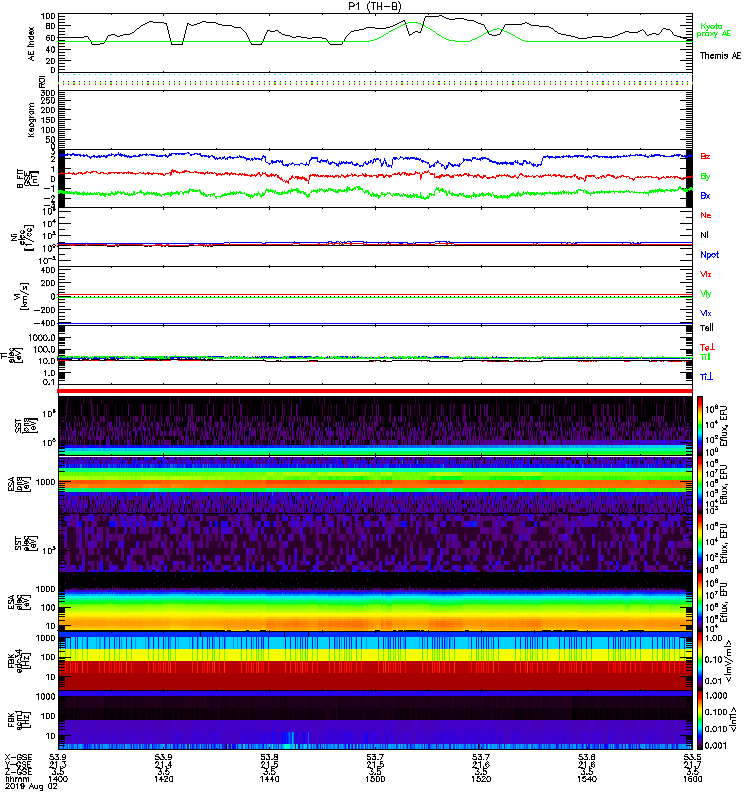
Task: Click the SST ions Eflux color bar
Action: [x=700, y=425]
